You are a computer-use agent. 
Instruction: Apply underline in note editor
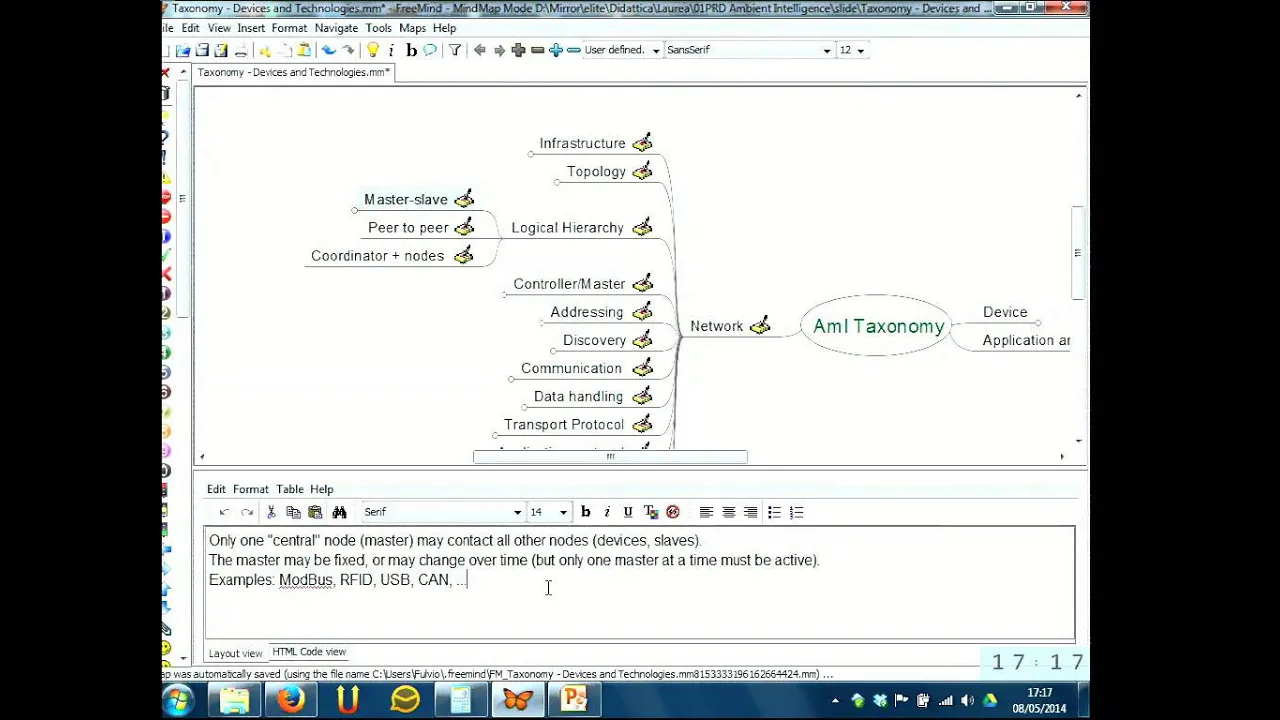coord(628,512)
